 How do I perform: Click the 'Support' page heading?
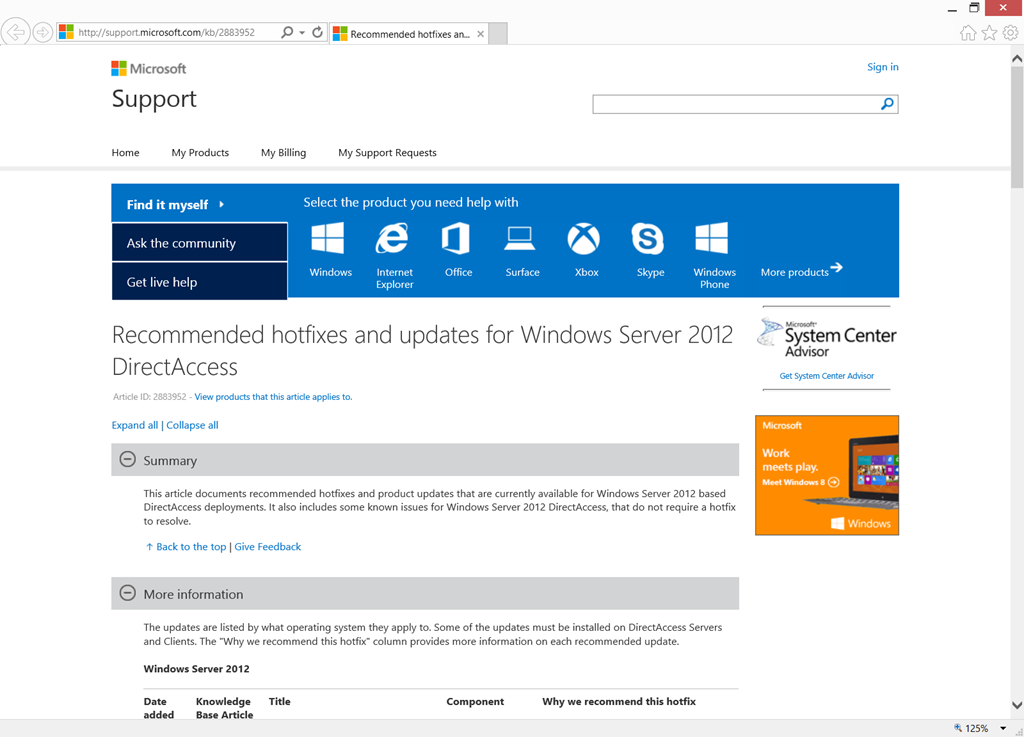pyautogui.click(x=154, y=99)
